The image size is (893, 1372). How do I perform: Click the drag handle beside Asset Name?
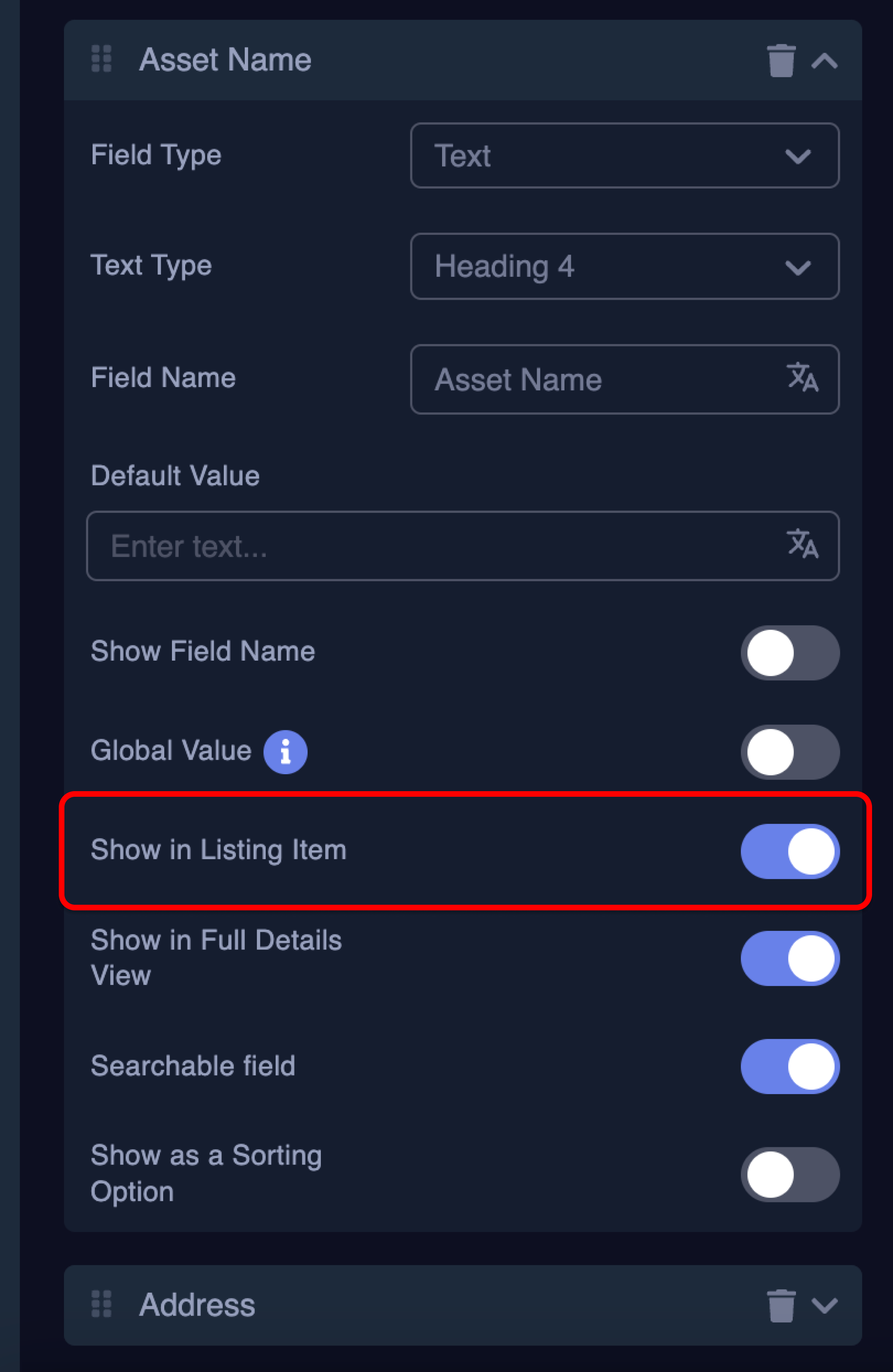tap(101, 59)
